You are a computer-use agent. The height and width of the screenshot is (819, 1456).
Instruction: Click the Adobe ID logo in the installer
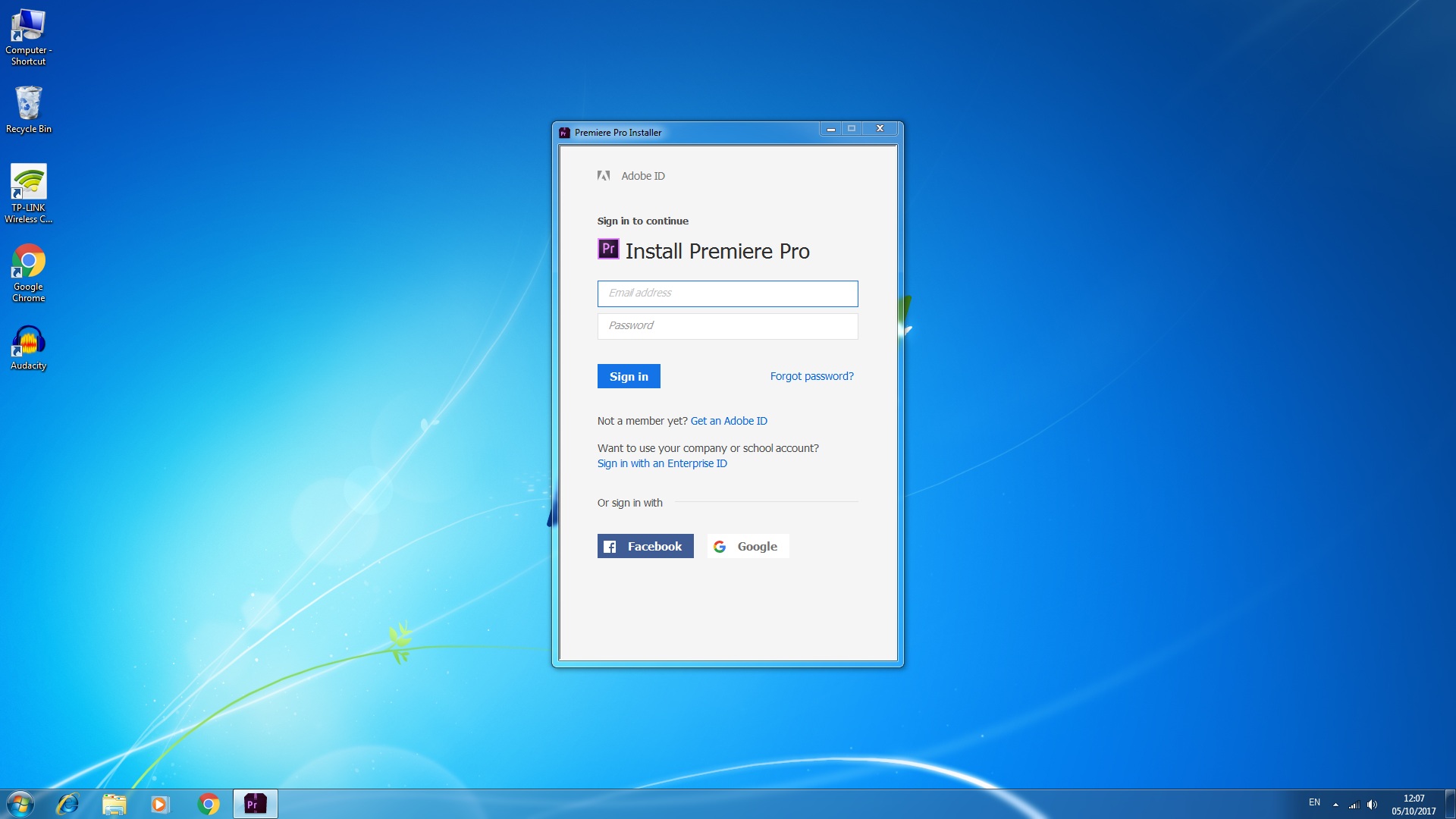(x=604, y=175)
